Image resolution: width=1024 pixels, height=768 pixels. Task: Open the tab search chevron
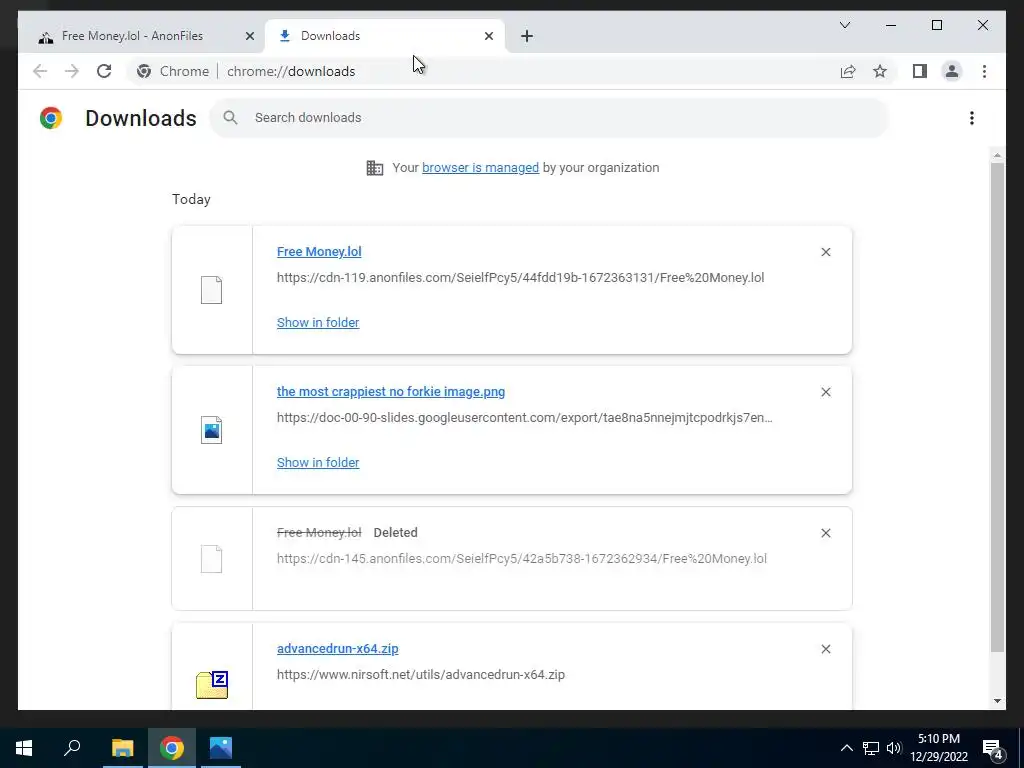pos(844,25)
